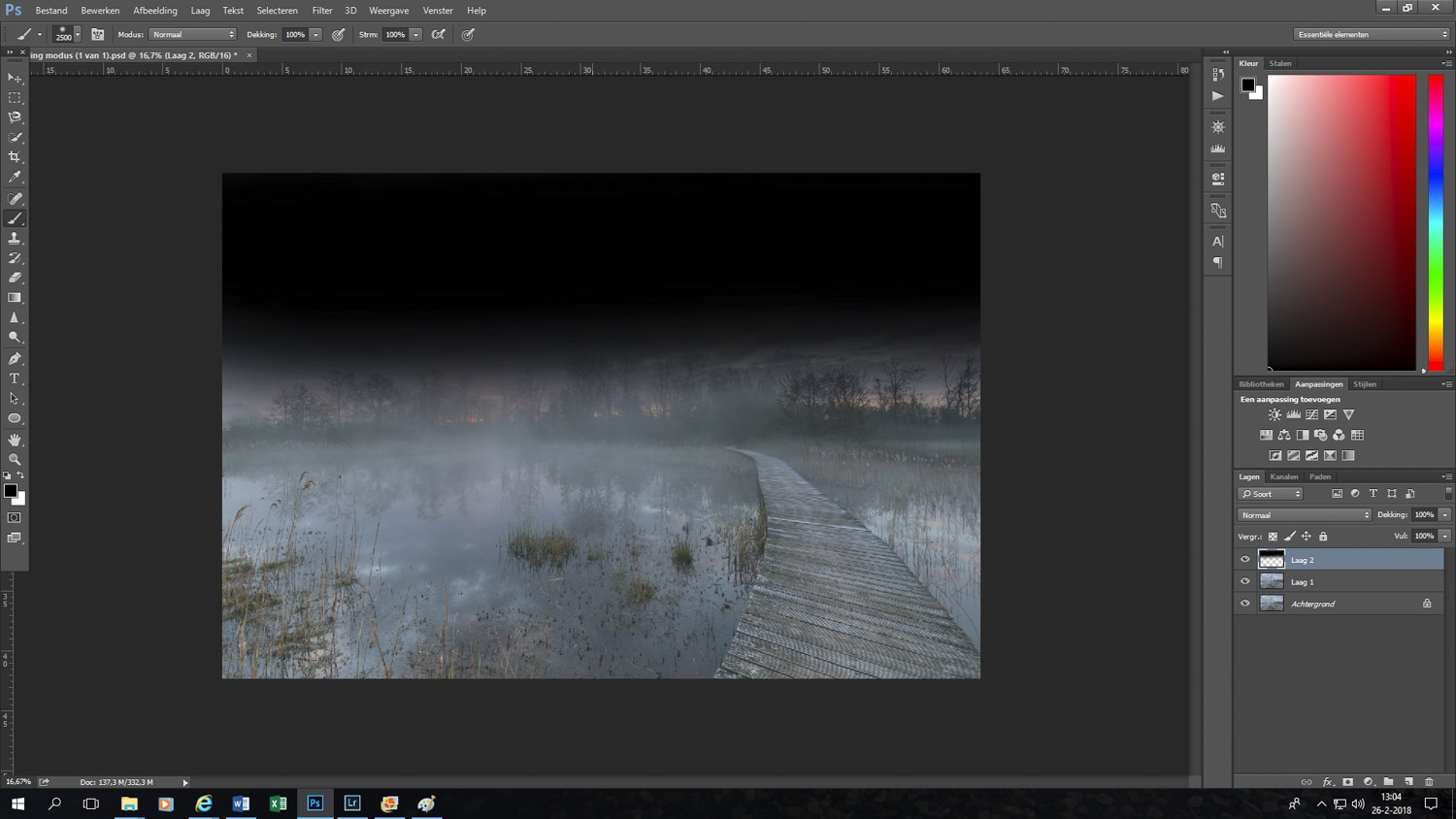Viewport: 1456px width, 819px height.
Task: Select the Horizontal Type tool
Action: click(x=15, y=378)
